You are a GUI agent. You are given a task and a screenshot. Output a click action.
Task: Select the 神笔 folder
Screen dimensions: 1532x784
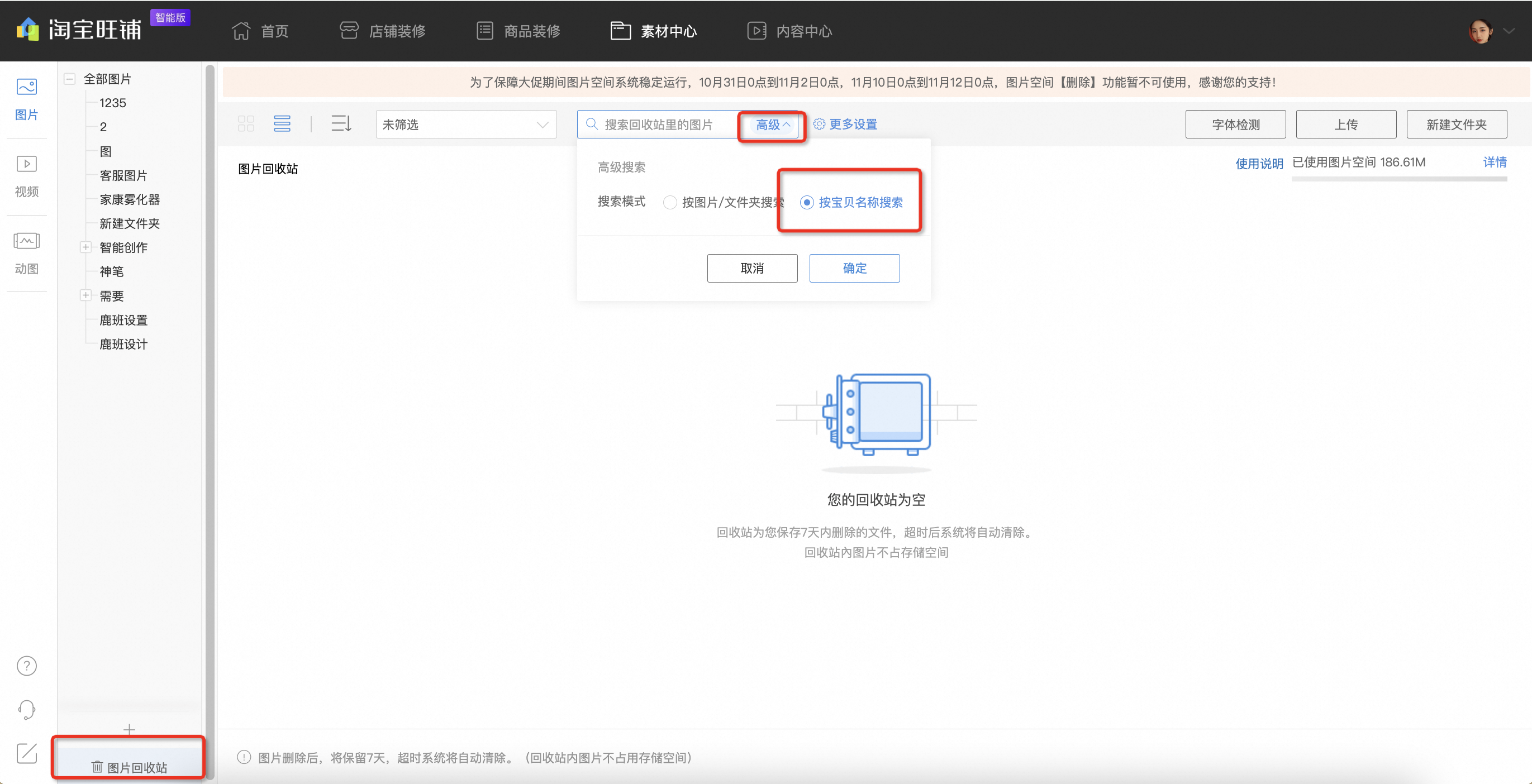tap(112, 271)
